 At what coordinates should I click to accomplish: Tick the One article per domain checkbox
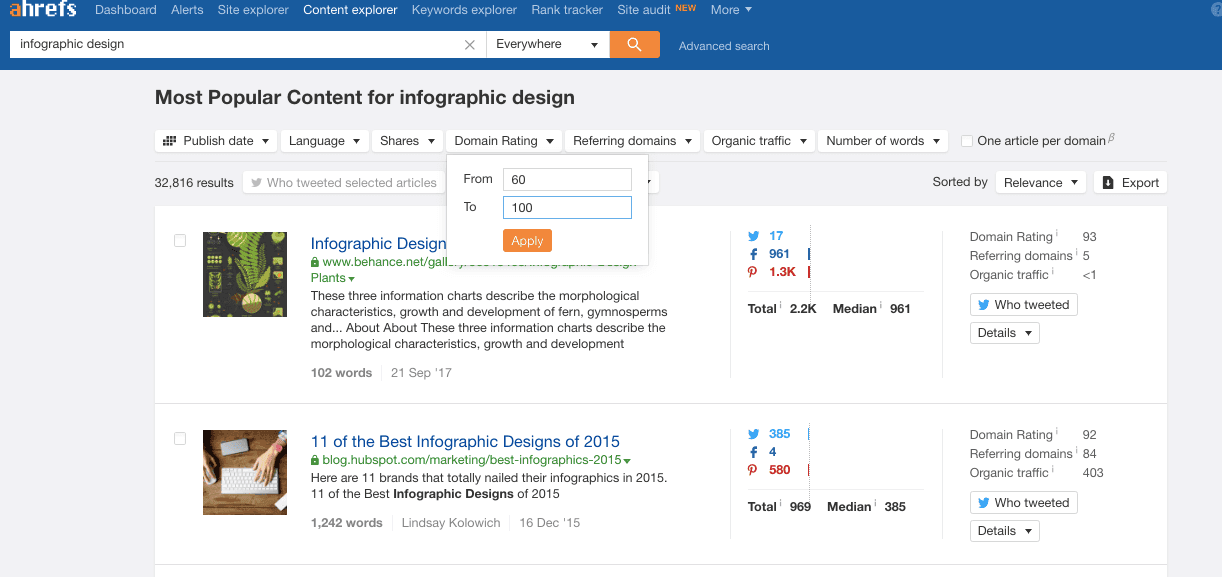click(x=967, y=141)
